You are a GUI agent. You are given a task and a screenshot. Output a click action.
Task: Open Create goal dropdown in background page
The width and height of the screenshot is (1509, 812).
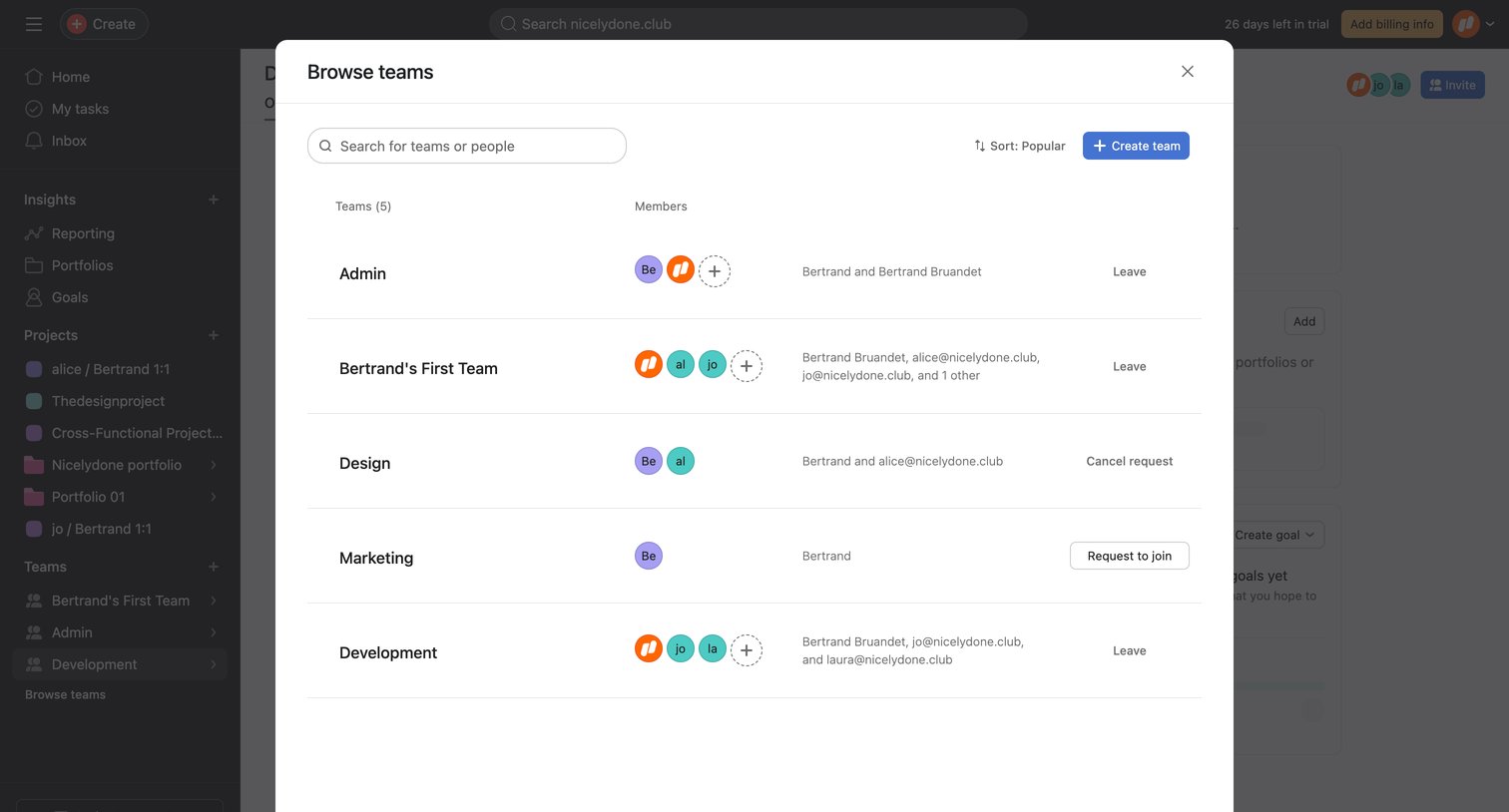click(1278, 535)
